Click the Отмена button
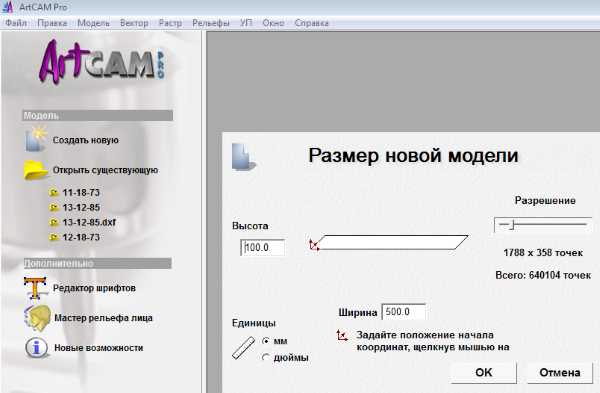The image size is (600, 393). pos(560,372)
